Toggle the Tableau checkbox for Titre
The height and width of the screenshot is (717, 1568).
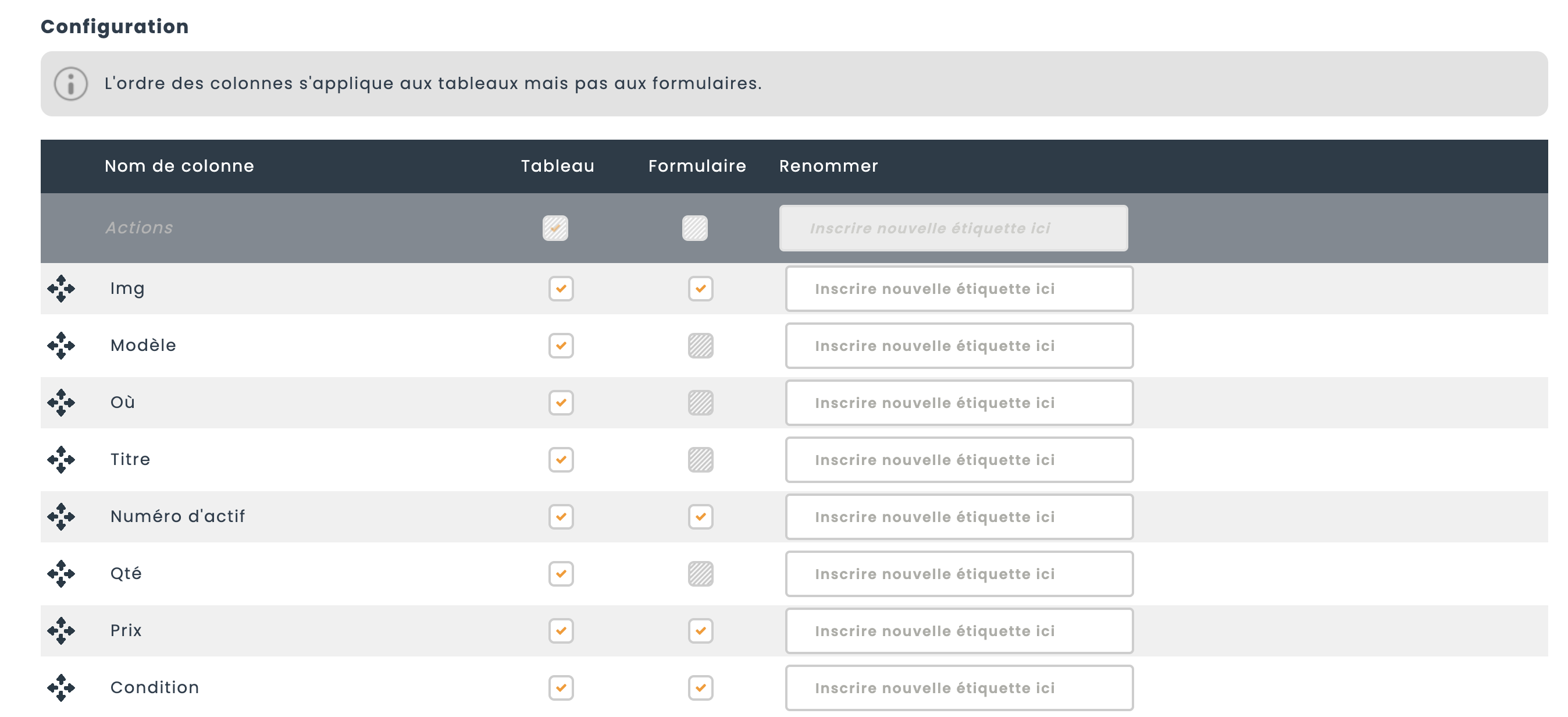point(561,459)
